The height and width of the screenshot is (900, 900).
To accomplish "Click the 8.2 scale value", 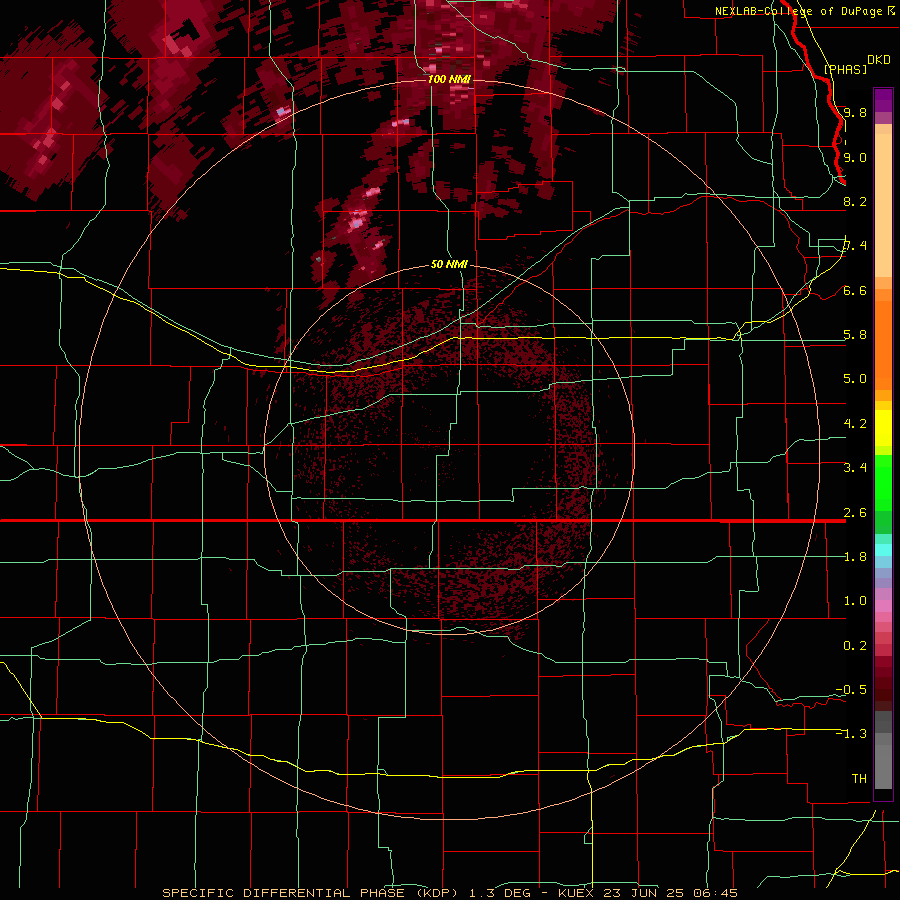I will (x=855, y=201).
